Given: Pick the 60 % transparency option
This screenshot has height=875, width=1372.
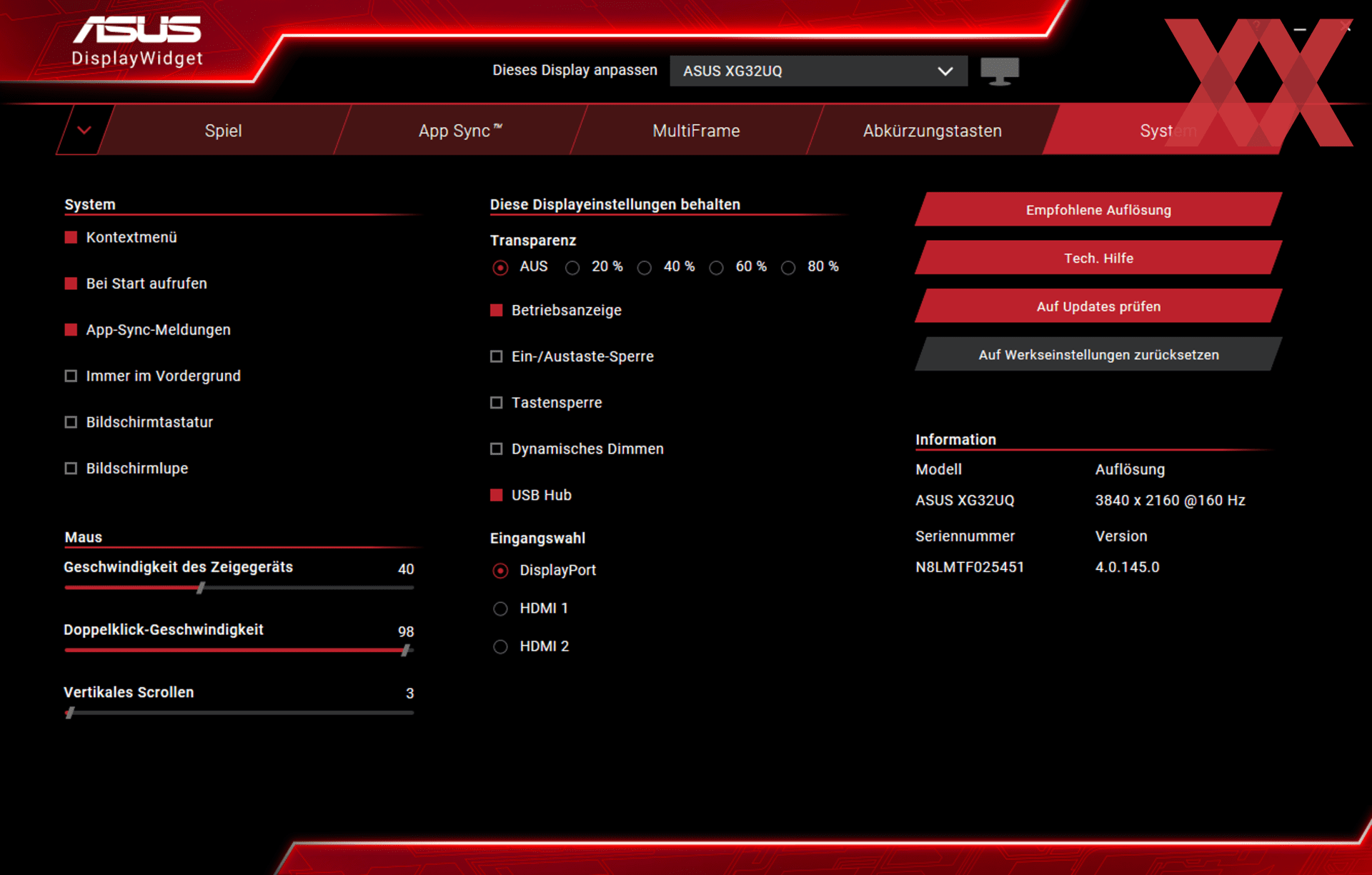Looking at the screenshot, I should [716, 267].
